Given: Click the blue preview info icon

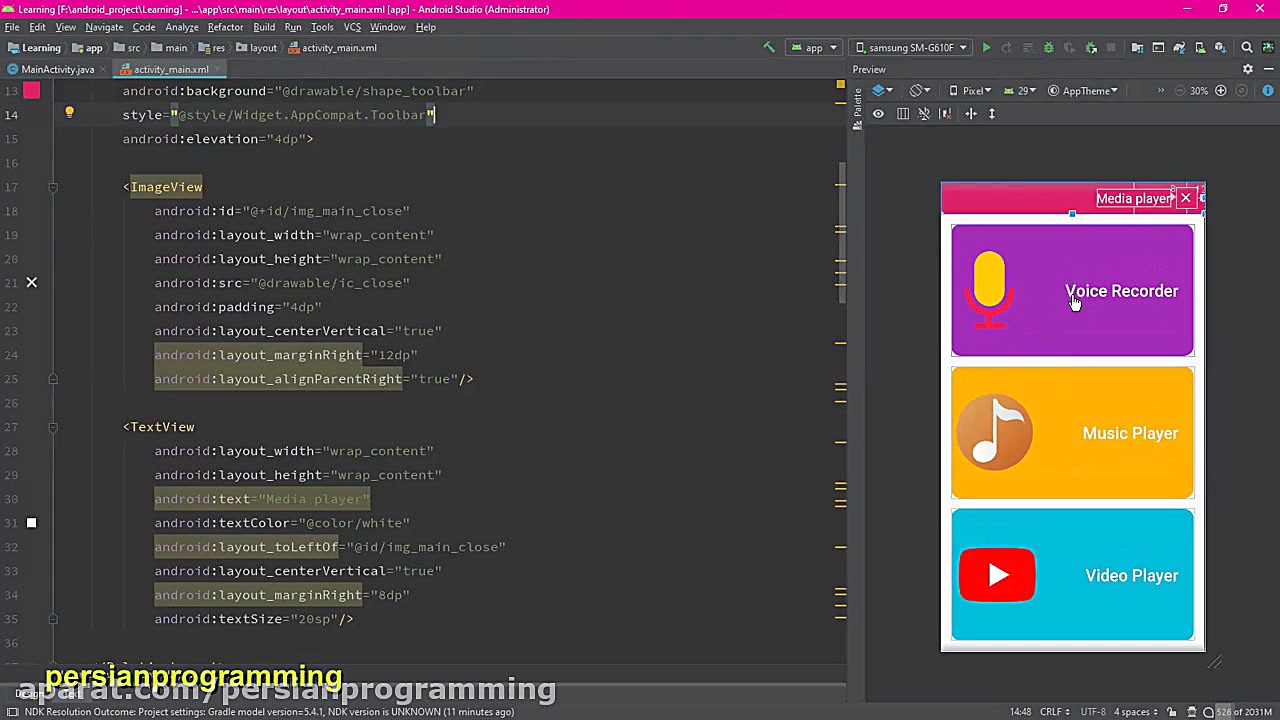Looking at the screenshot, I should pos(1268,91).
